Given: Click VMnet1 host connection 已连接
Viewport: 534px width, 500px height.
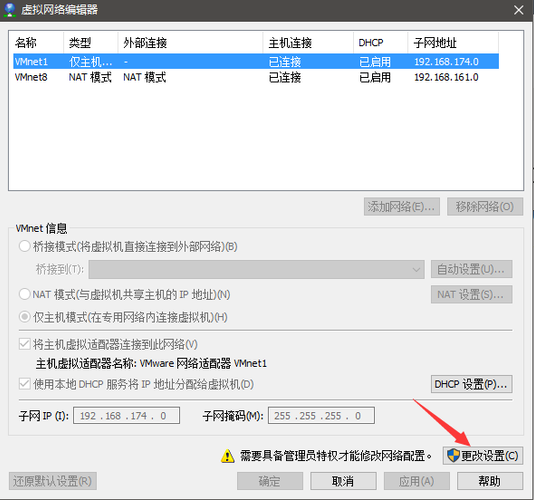Looking at the screenshot, I should [x=285, y=62].
